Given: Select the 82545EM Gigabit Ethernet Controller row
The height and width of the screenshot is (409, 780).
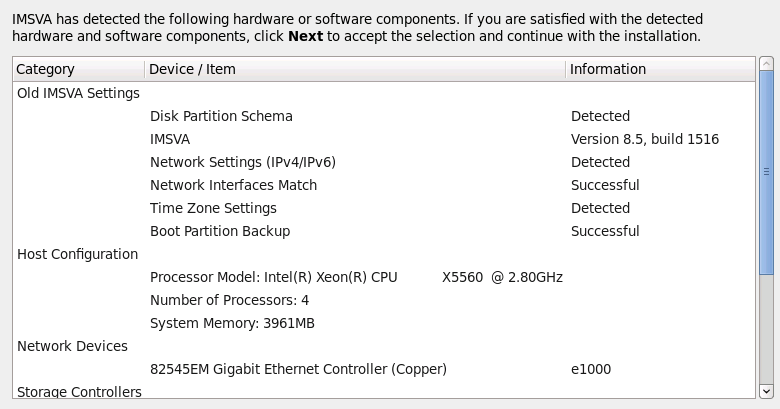Looking at the screenshot, I should point(298,369).
